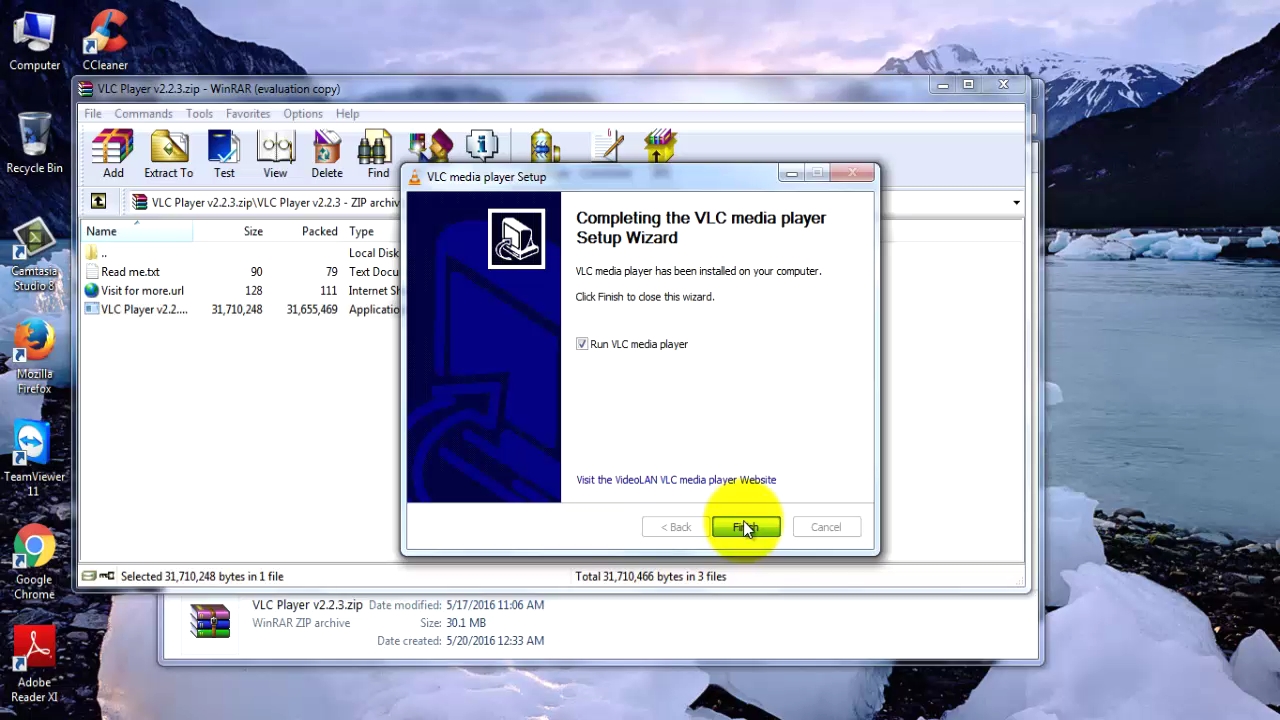The height and width of the screenshot is (720, 1280).
Task: Open the Commands menu in WinRAR
Action: click(143, 114)
